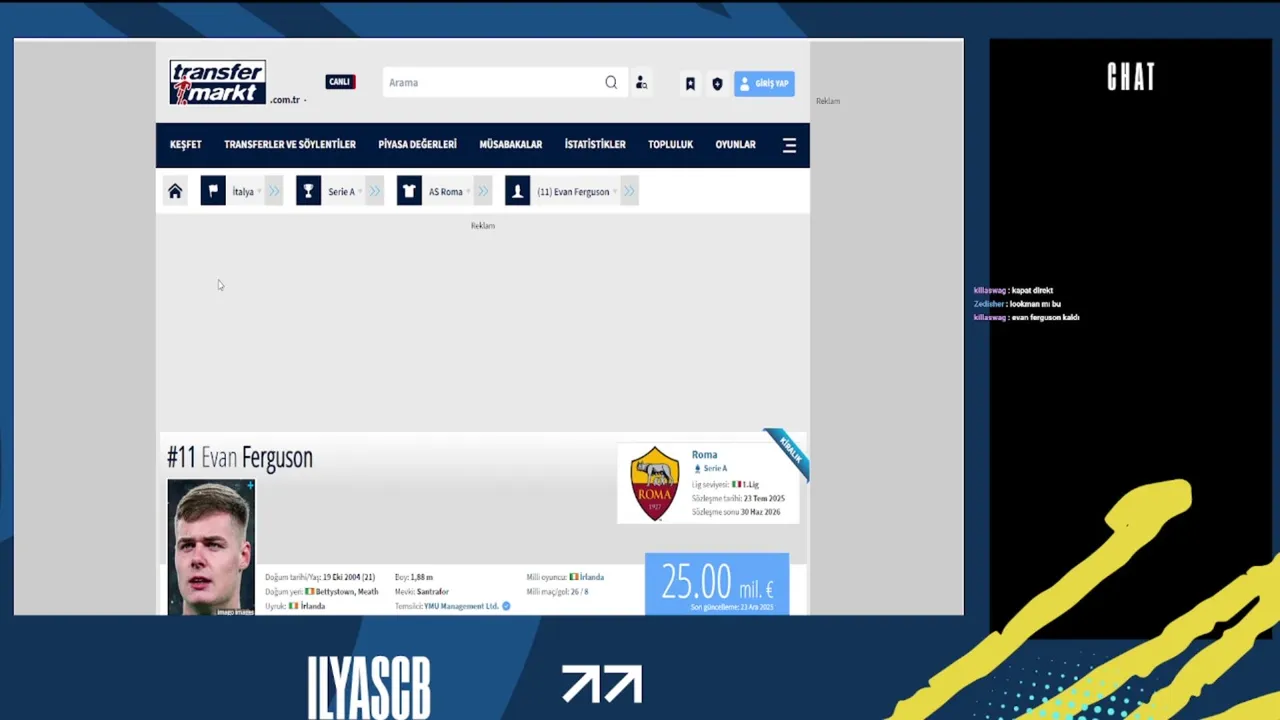
Task: Click the 'Bettystown, Meath' birthplace text
Action: 347,592
